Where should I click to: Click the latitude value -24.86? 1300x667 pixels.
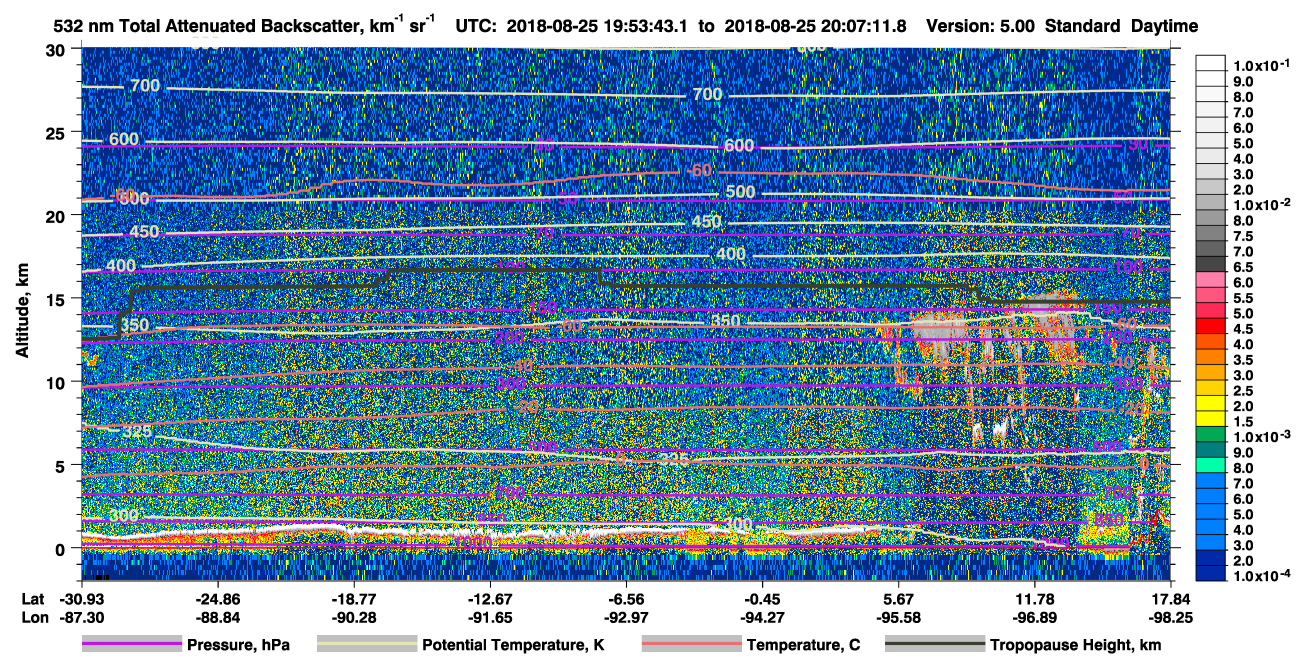217,600
